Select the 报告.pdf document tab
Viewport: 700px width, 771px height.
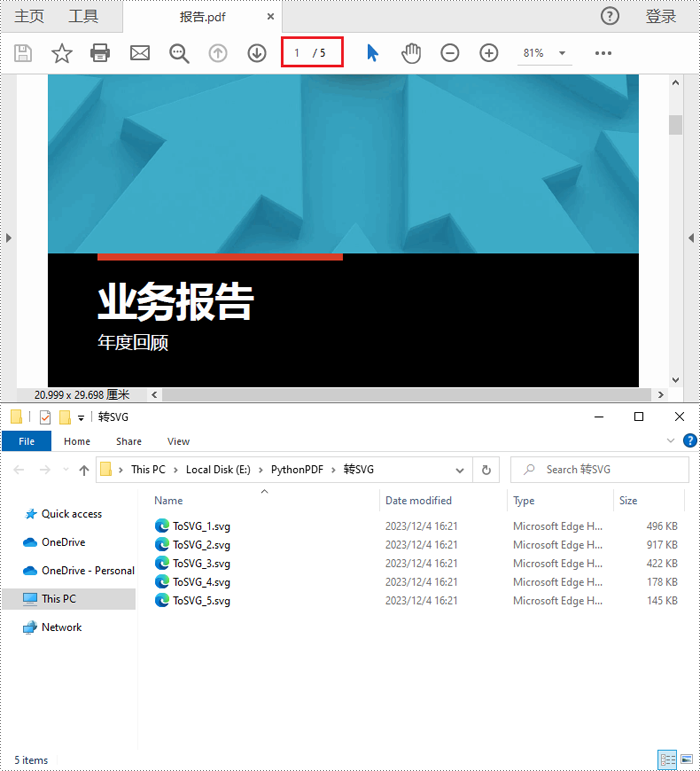pos(202,17)
